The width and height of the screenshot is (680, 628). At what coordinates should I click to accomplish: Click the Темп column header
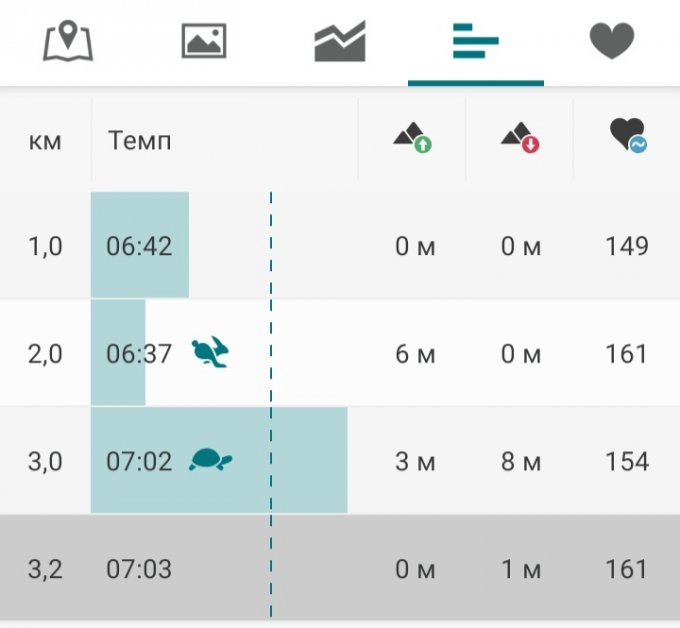139,141
